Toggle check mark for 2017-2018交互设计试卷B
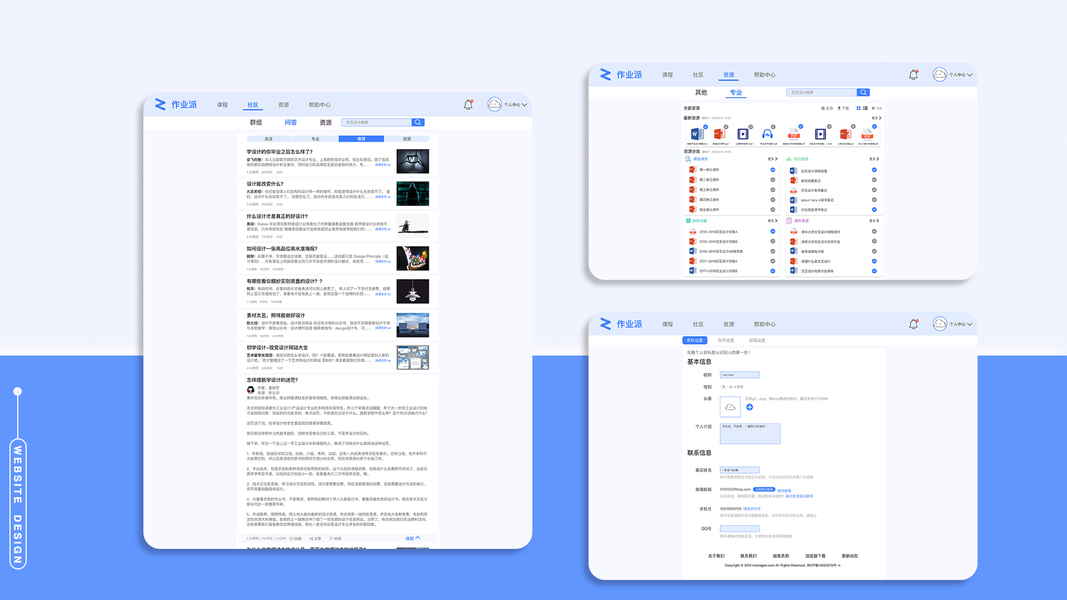 (772, 271)
